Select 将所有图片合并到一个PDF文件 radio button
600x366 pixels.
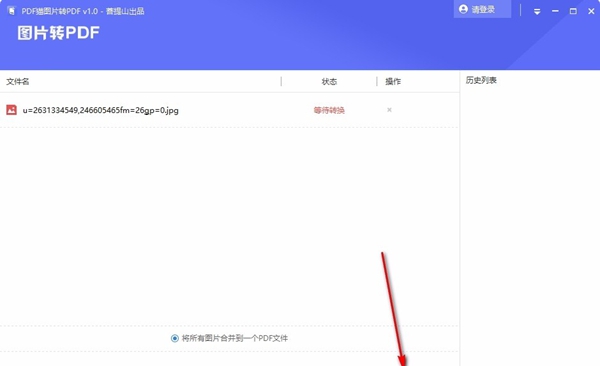(174, 338)
